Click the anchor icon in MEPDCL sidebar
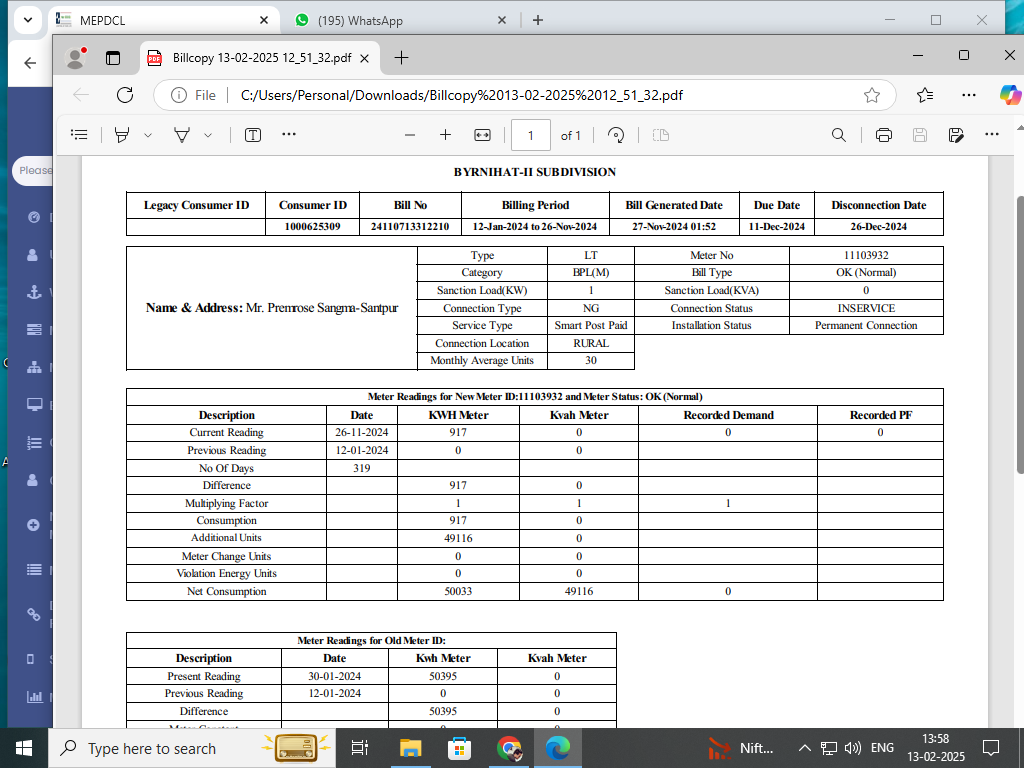Viewport: 1024px width, 768px height. tap(34, 292)
